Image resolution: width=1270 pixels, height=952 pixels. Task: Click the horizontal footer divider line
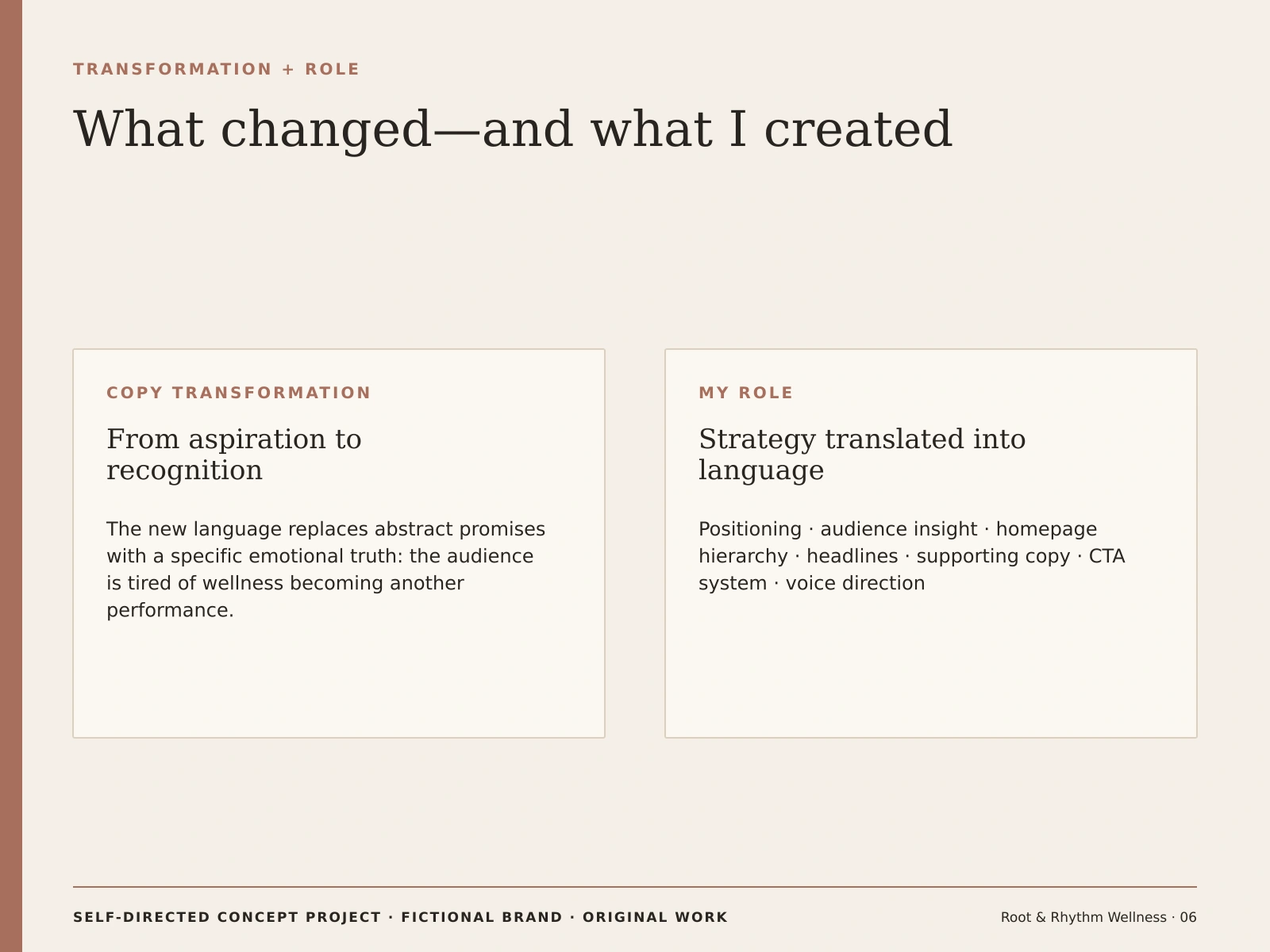click(x=635, y=887)
